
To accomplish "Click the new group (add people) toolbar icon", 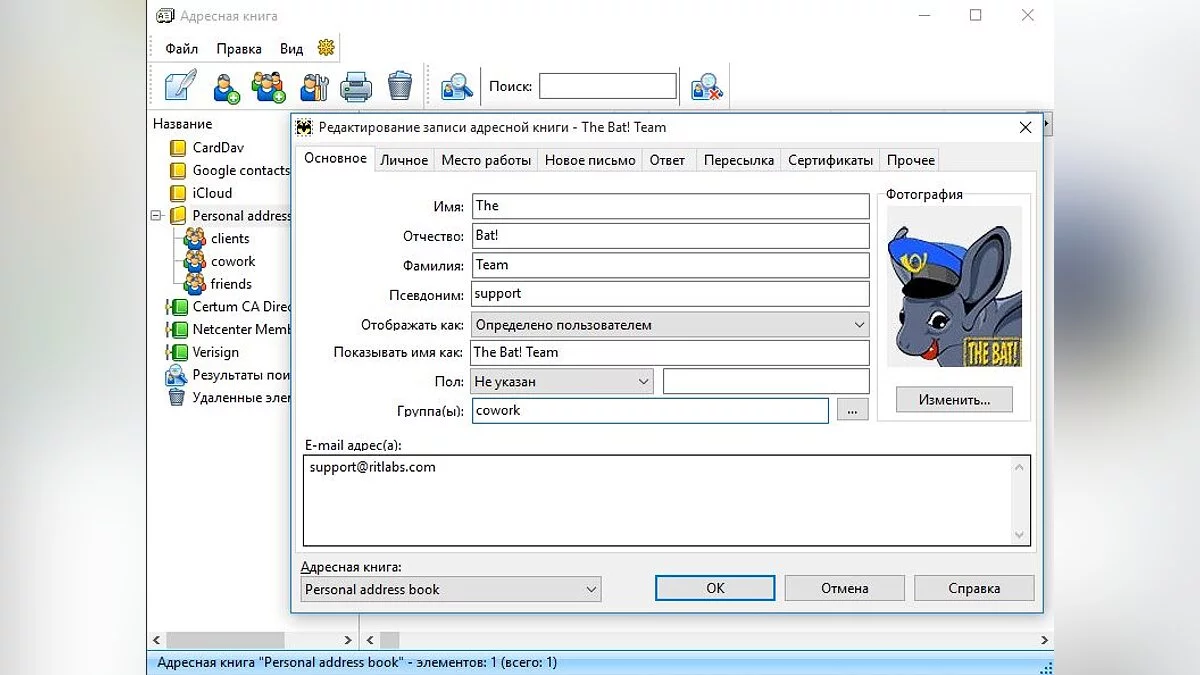I will [x=269, y=87].
